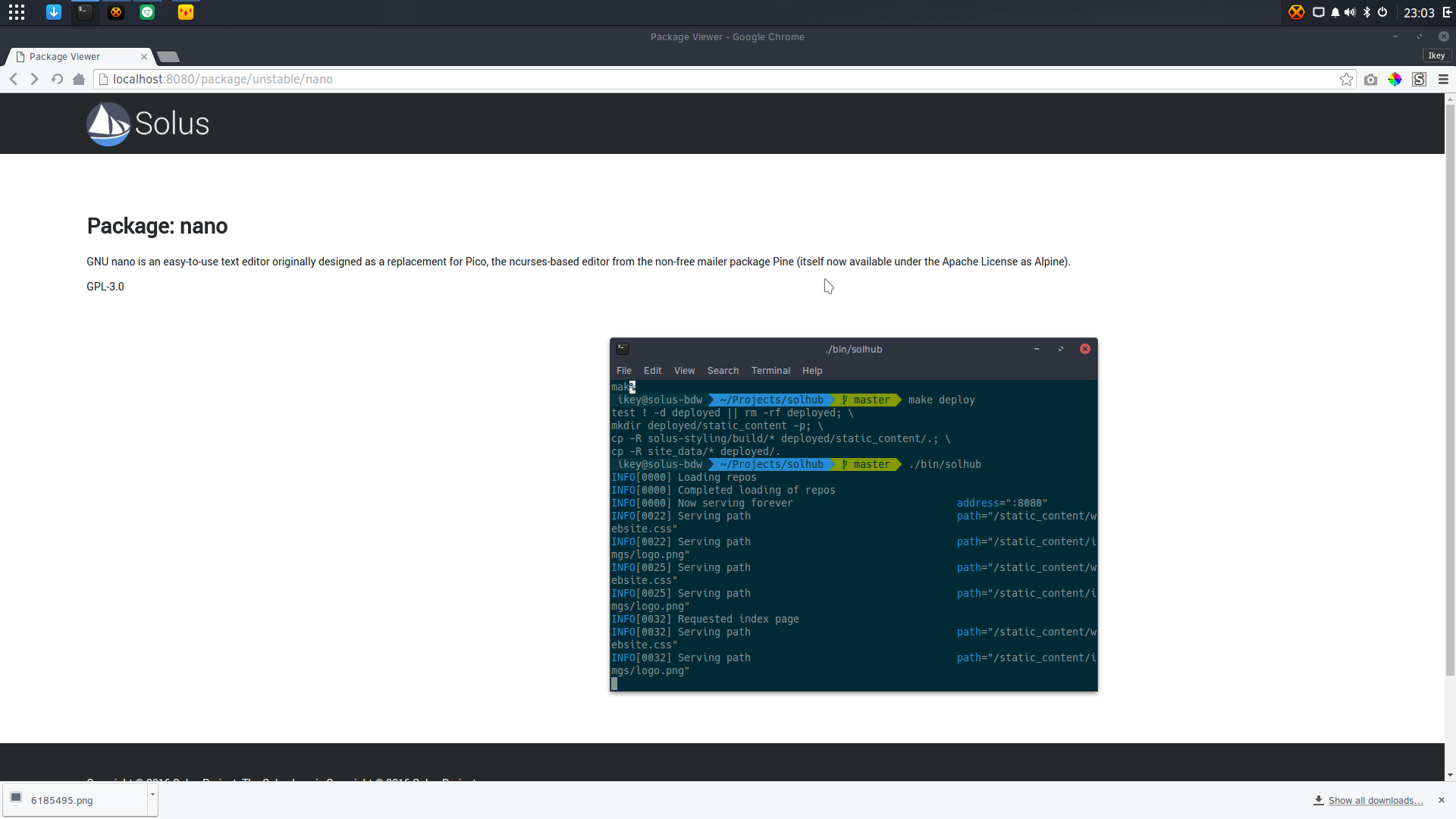The height and width of the screenshot is (819, 1456).
Task: Open a new Chrome tab
Action: (168, 57)
